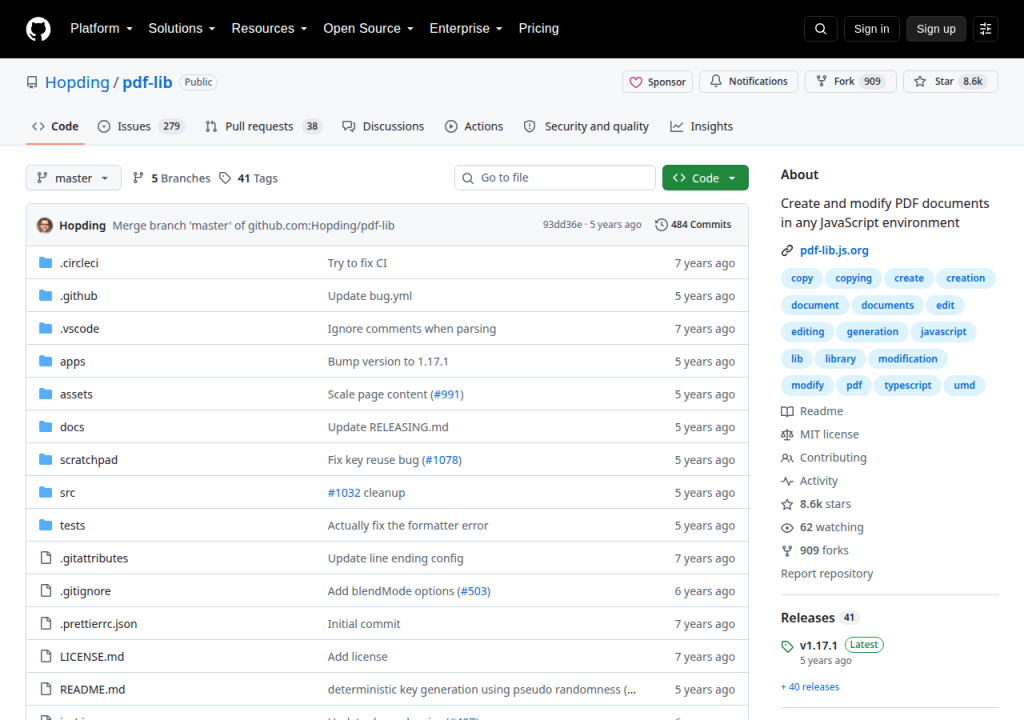Screen dimensions: 1024x720
Task: Select the Code tab
Action: pyautogui.click(x=56, y=127)
